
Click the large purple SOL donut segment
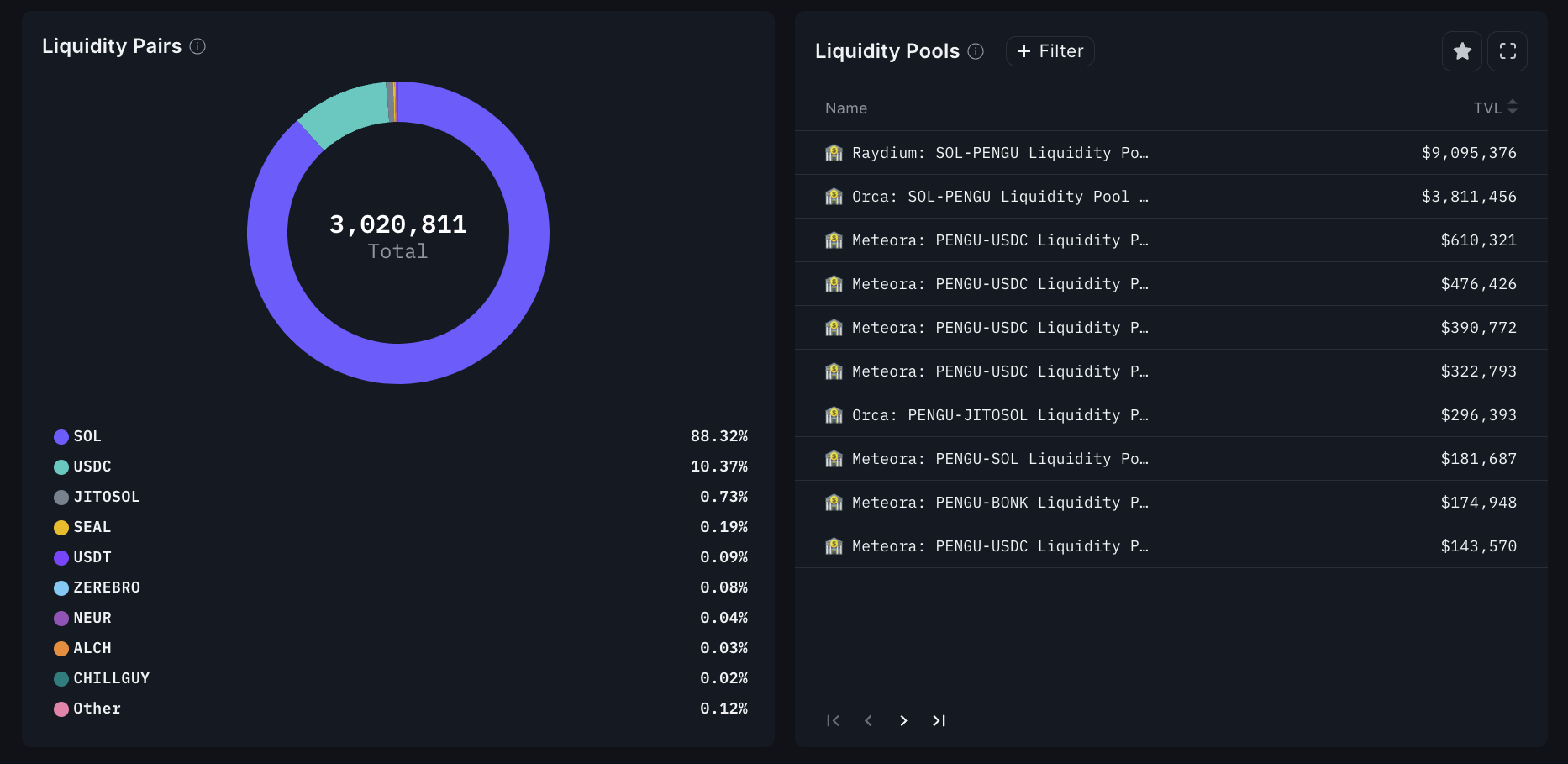click(398, 364)
